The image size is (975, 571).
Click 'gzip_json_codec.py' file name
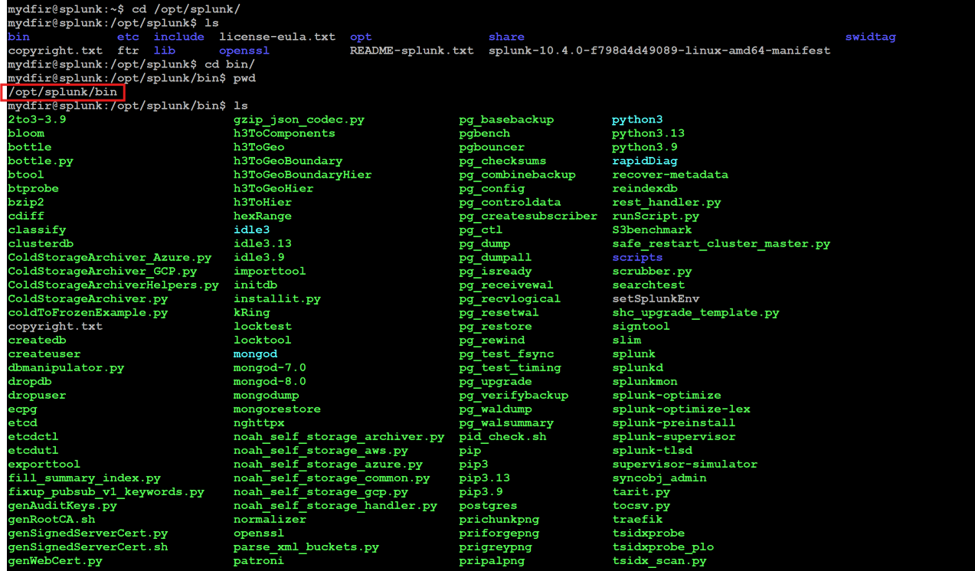pyautogui.click(x=299, y=119)
